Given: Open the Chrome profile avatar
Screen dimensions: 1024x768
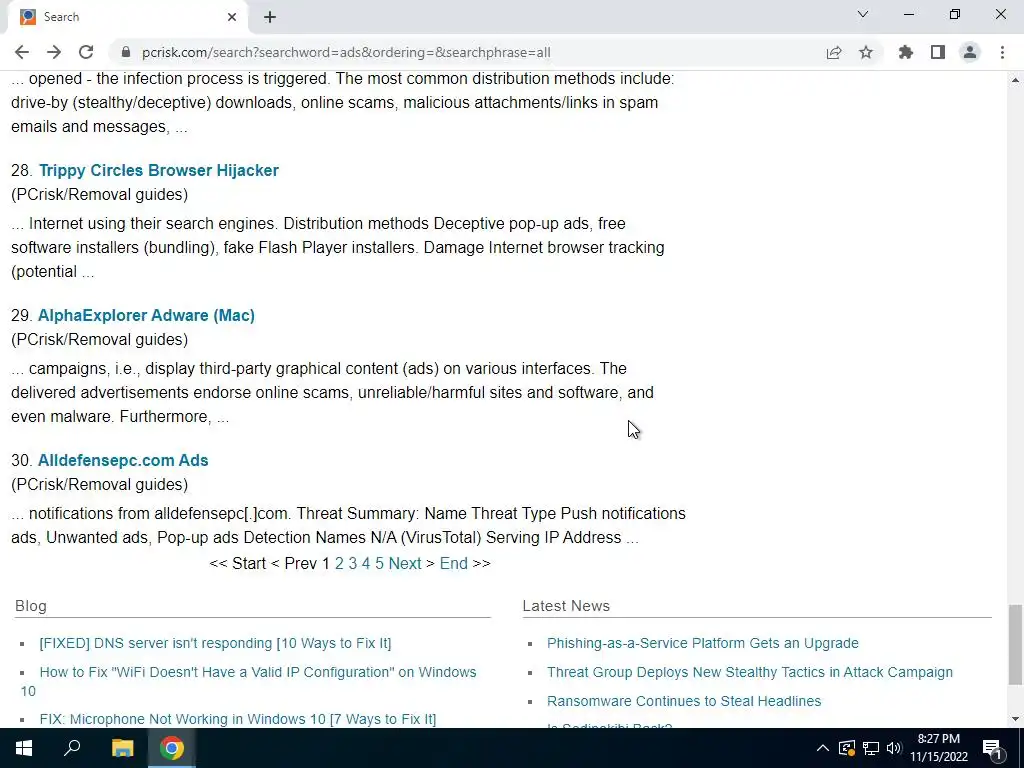Looking at the screenshot, I should click(x=970, y=52).
